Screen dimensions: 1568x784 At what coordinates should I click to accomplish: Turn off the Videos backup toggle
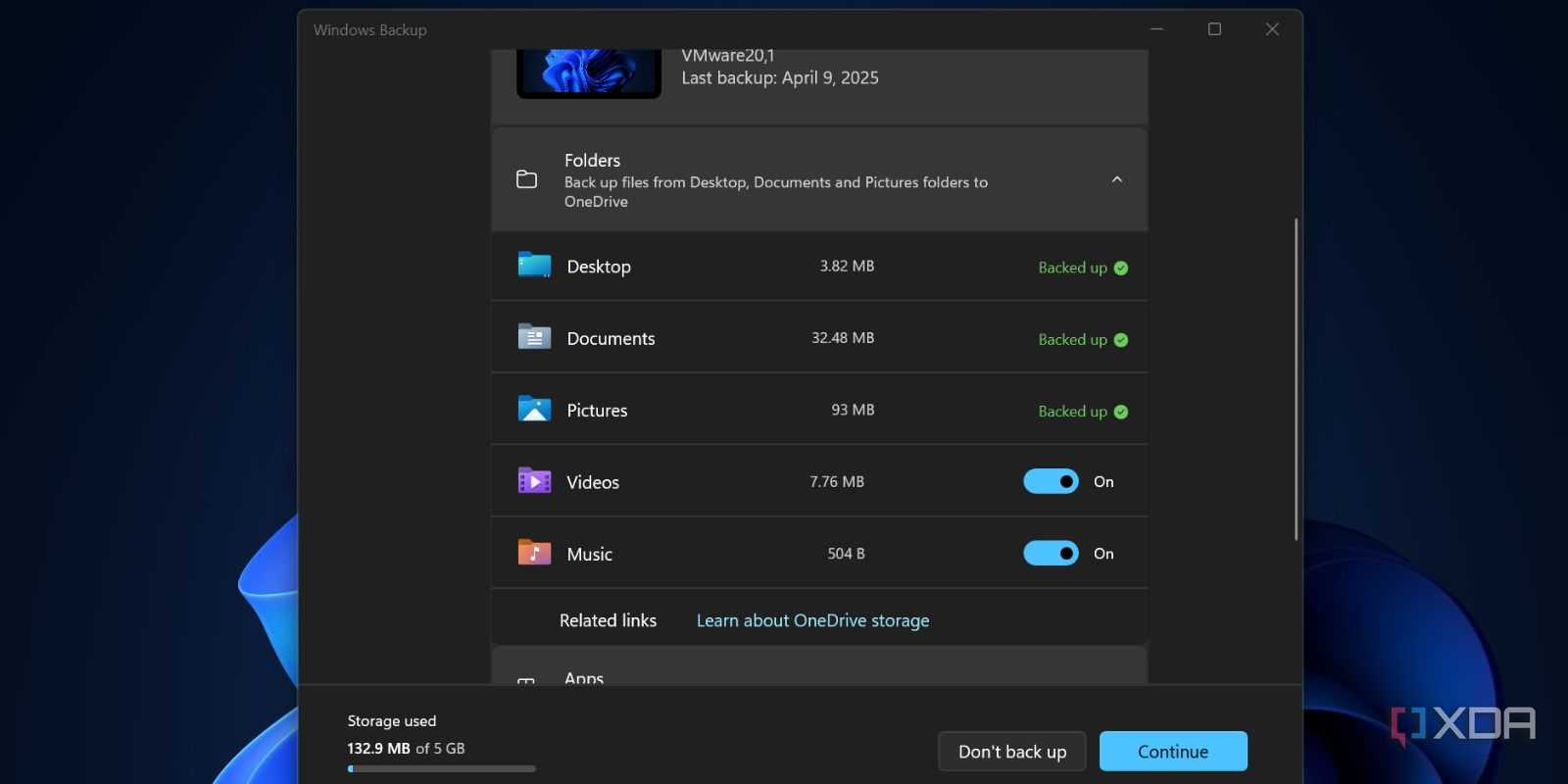click(x=1051, y=481)
